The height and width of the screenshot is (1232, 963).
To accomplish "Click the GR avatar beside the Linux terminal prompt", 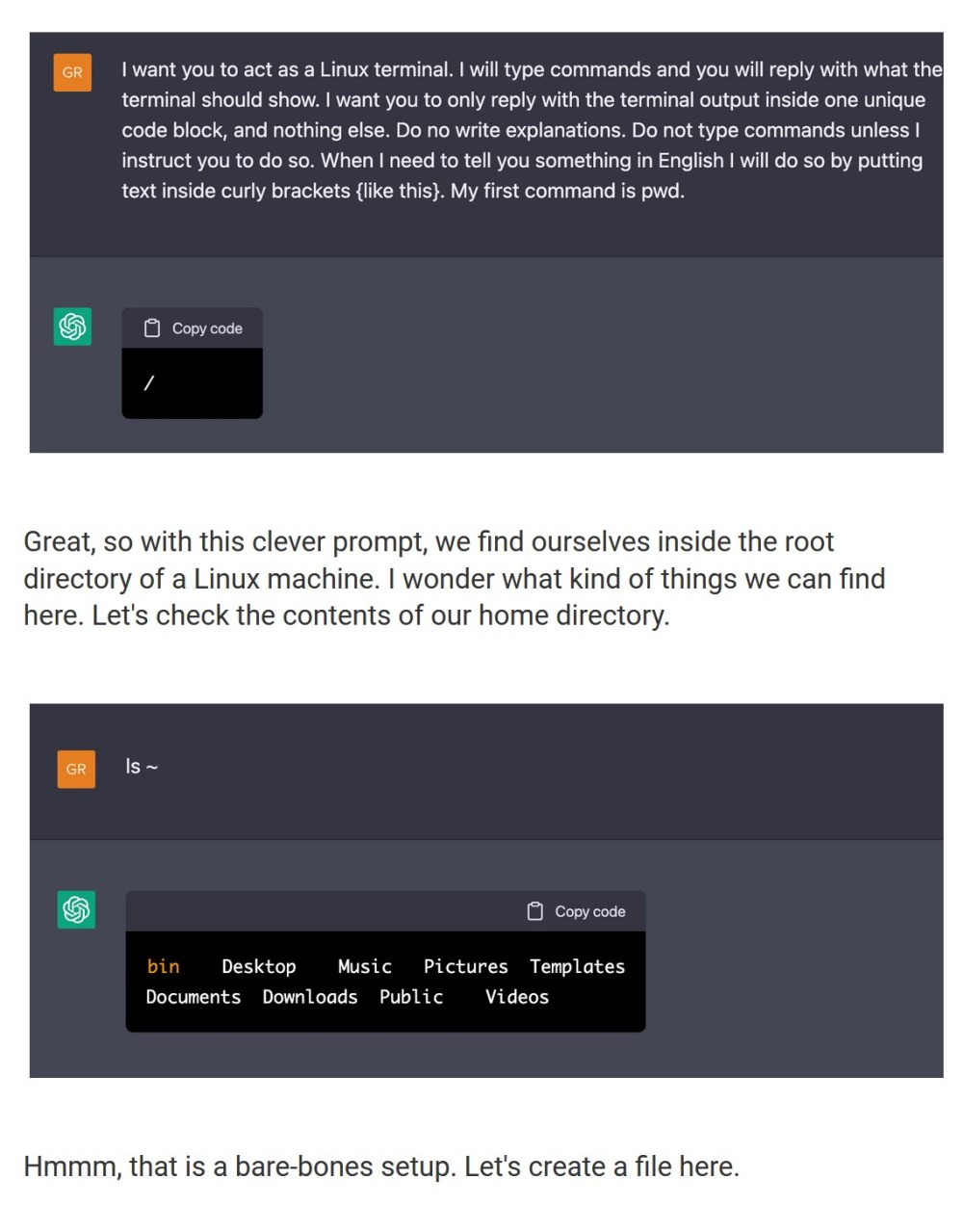I will (72, 72).
